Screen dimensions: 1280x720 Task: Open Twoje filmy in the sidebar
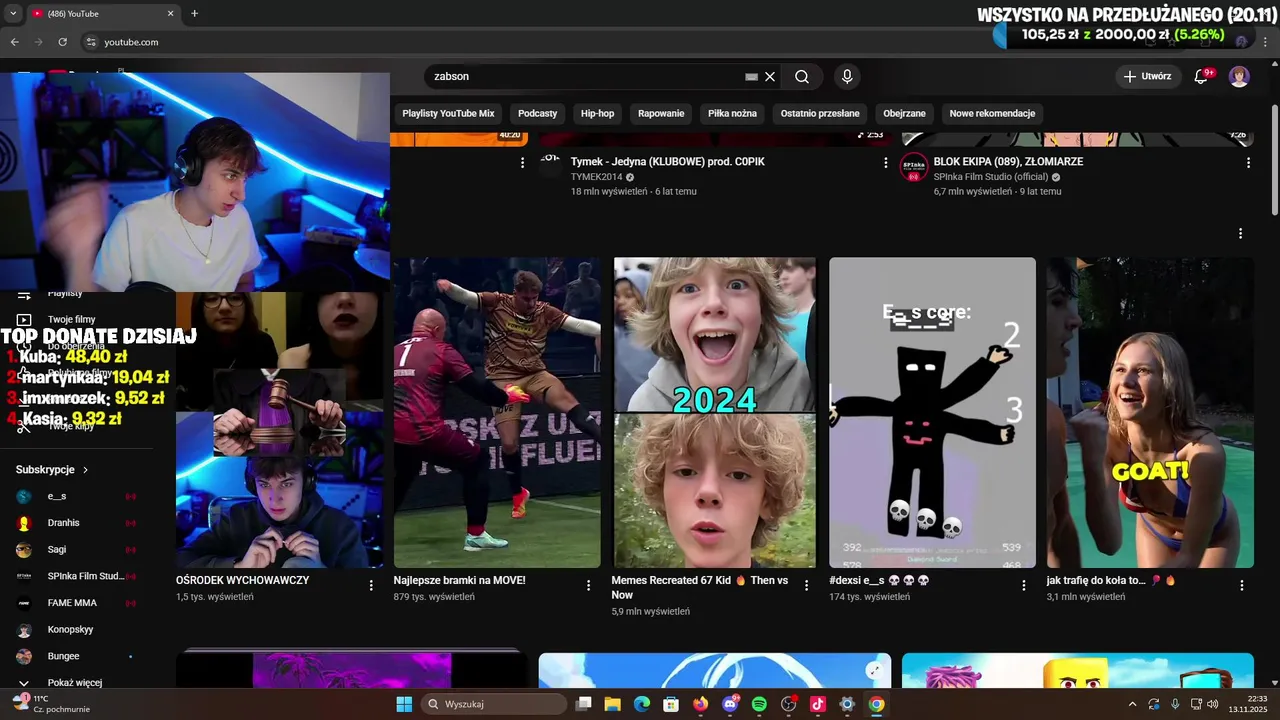pos(70,319)
